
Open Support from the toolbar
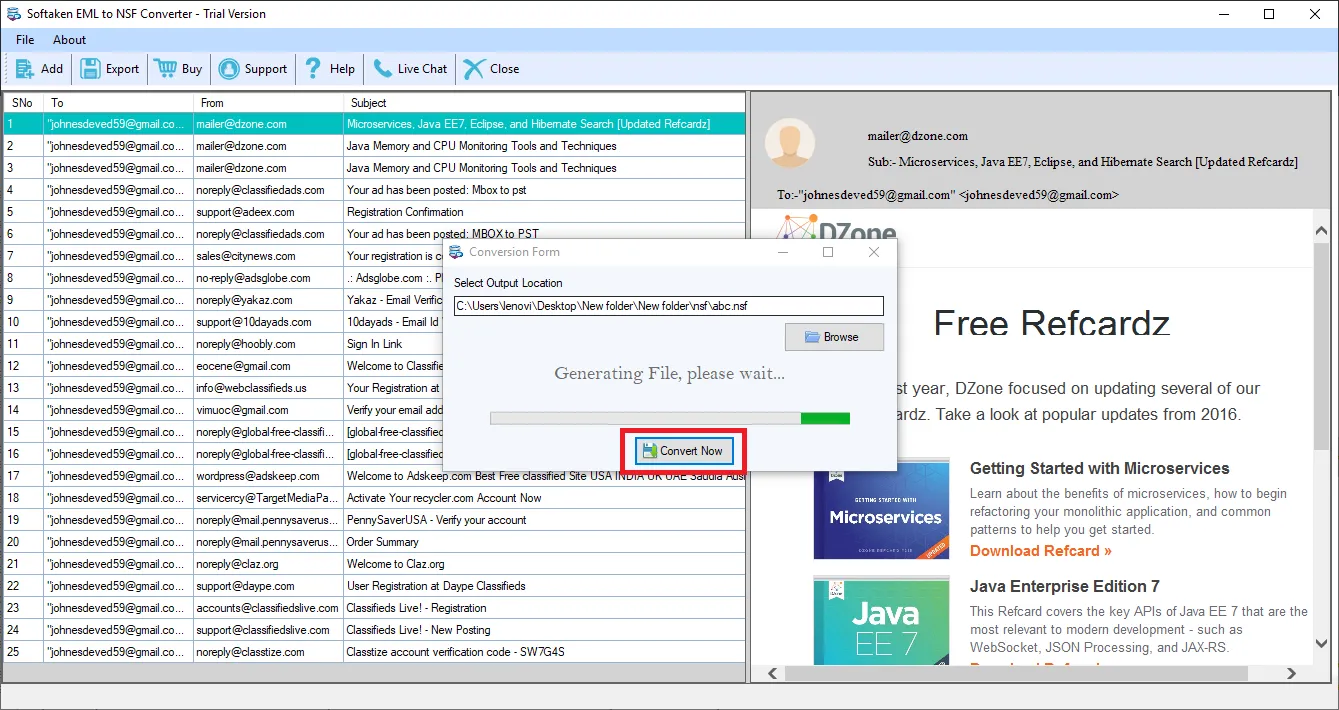(x=253, y=69)
